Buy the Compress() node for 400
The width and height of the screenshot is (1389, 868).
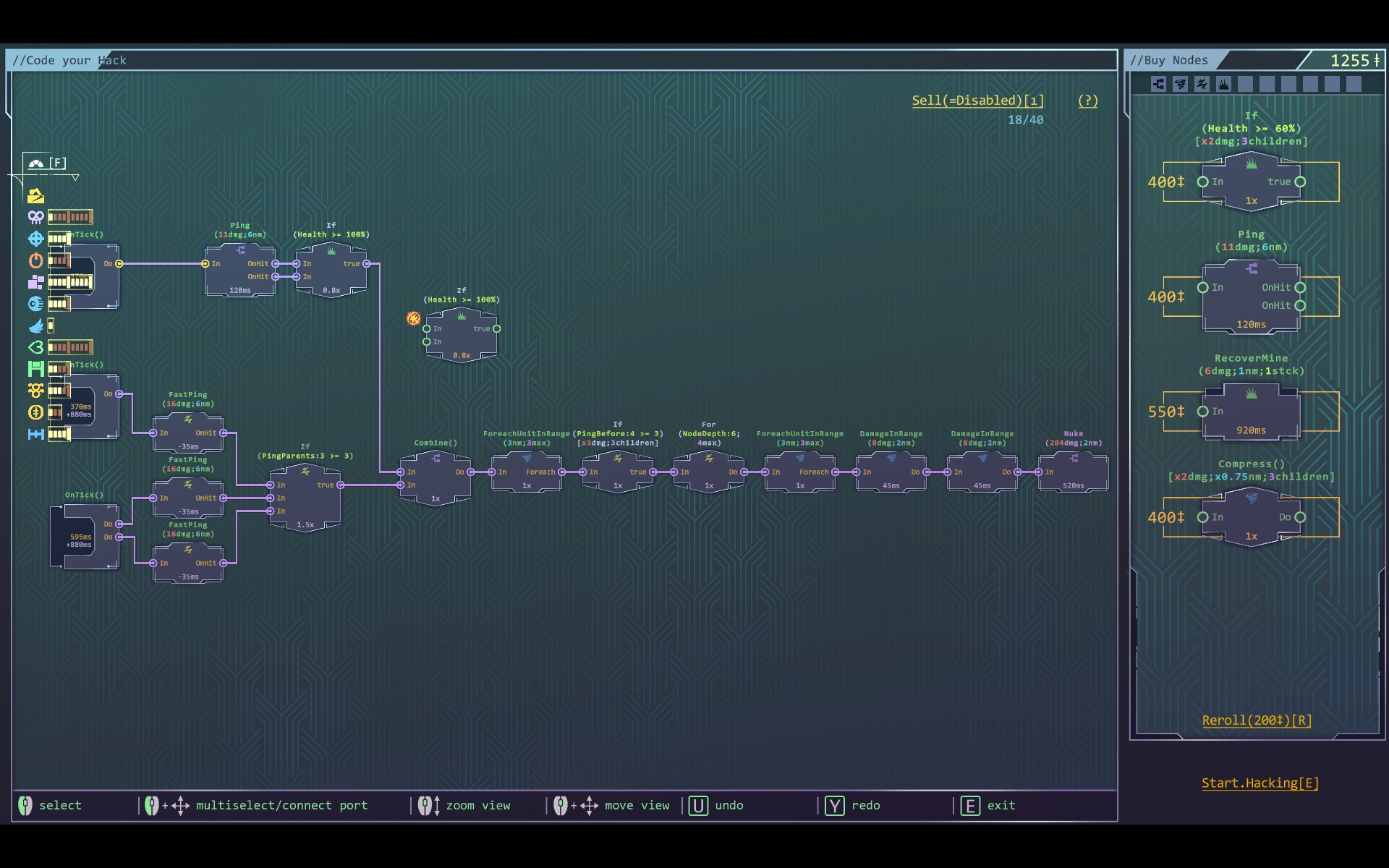(1251, 517)
